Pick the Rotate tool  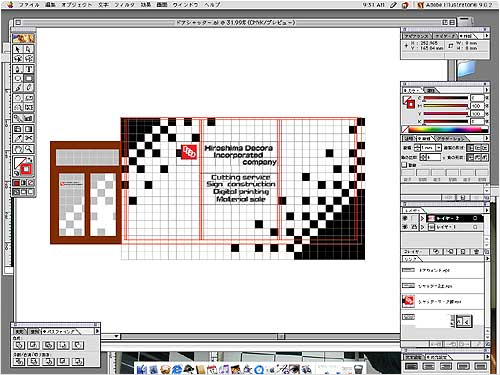point(18,98)
